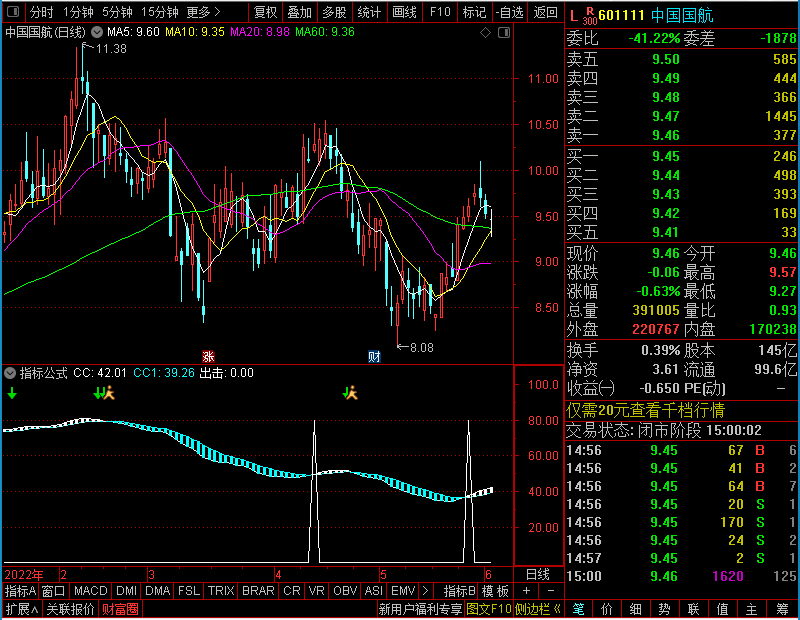Open 图文F10 info page
This screenshot has height=620, width=800.
pyautogui.click(x=489, y=609)
